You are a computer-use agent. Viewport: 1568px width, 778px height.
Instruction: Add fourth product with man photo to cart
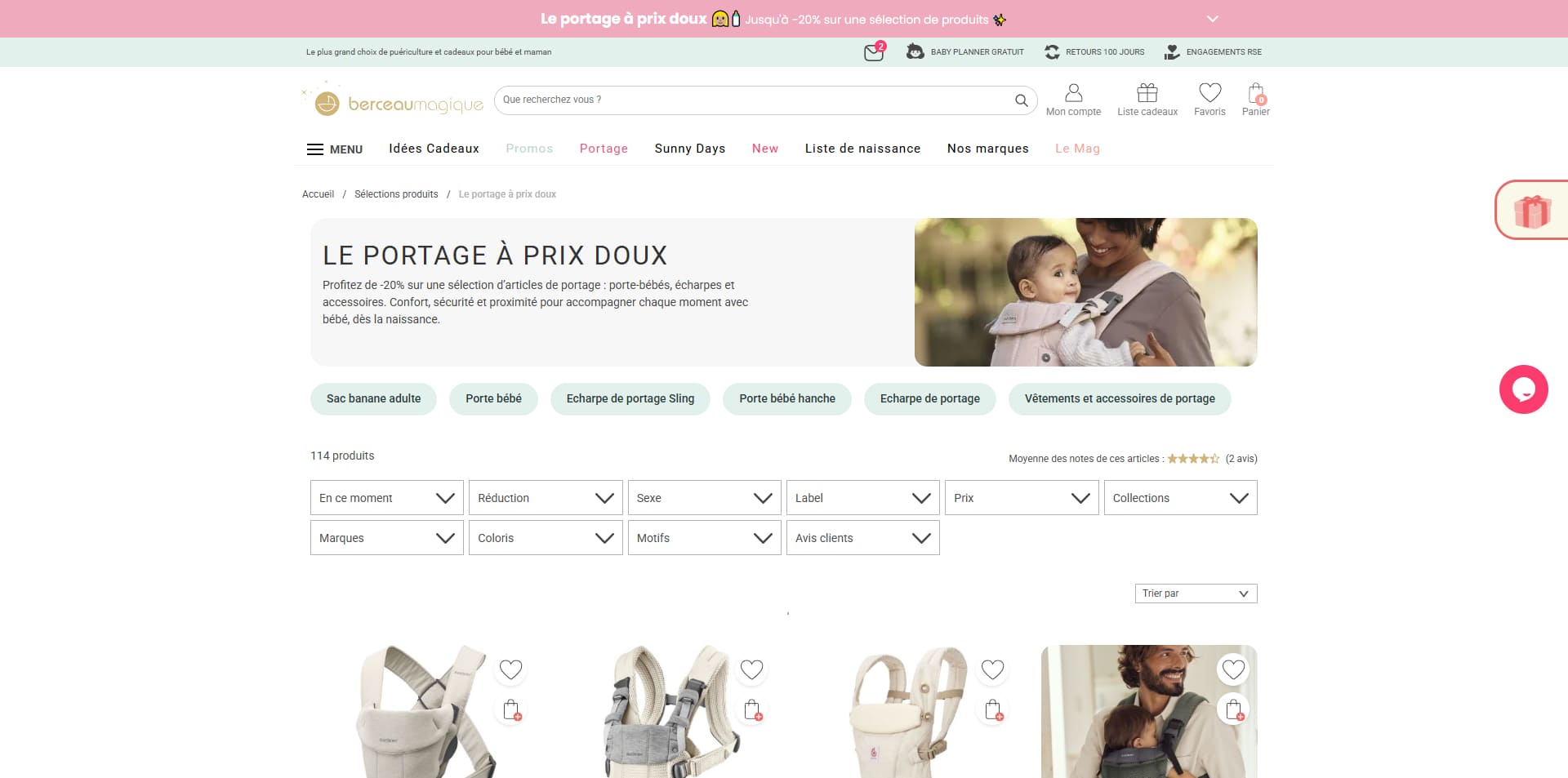pos(1234,710)
